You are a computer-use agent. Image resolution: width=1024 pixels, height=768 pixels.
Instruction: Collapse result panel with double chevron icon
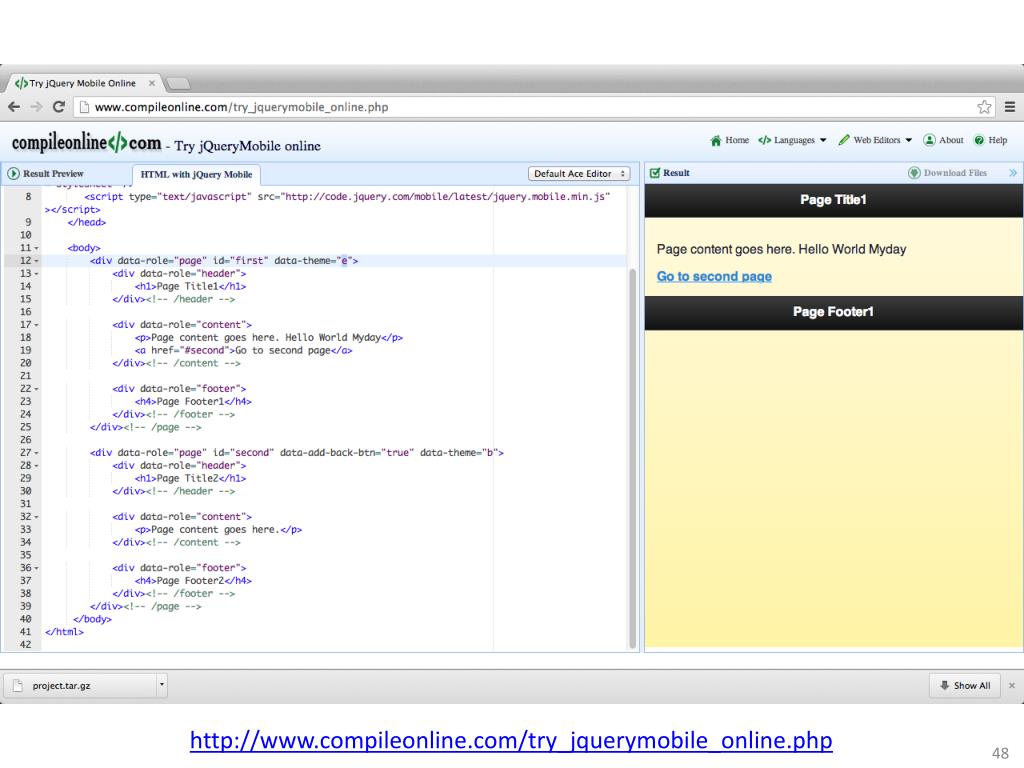coord(1013,173)
